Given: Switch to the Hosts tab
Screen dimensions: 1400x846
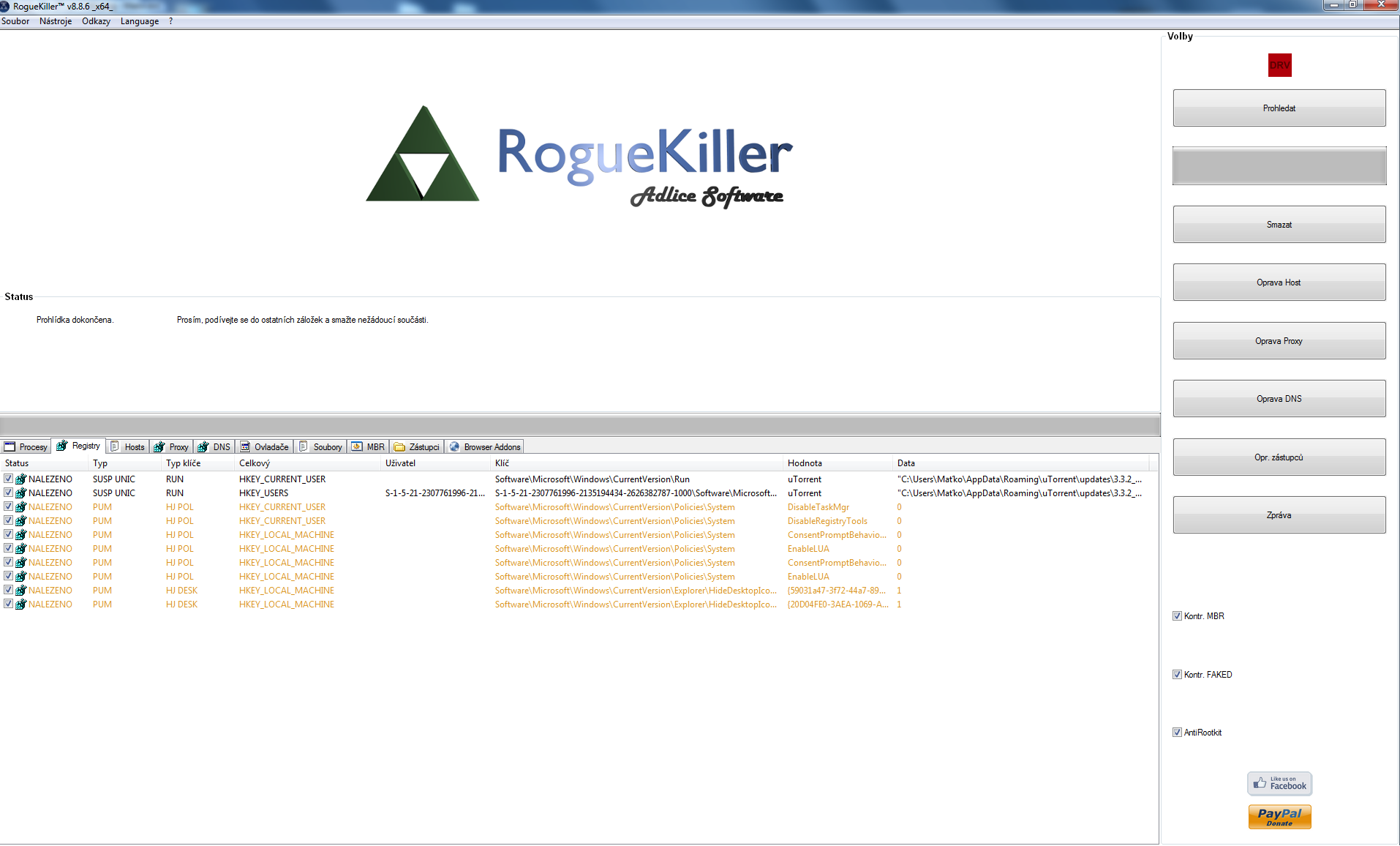Looking at the screenshot, I should coord(128,447).
